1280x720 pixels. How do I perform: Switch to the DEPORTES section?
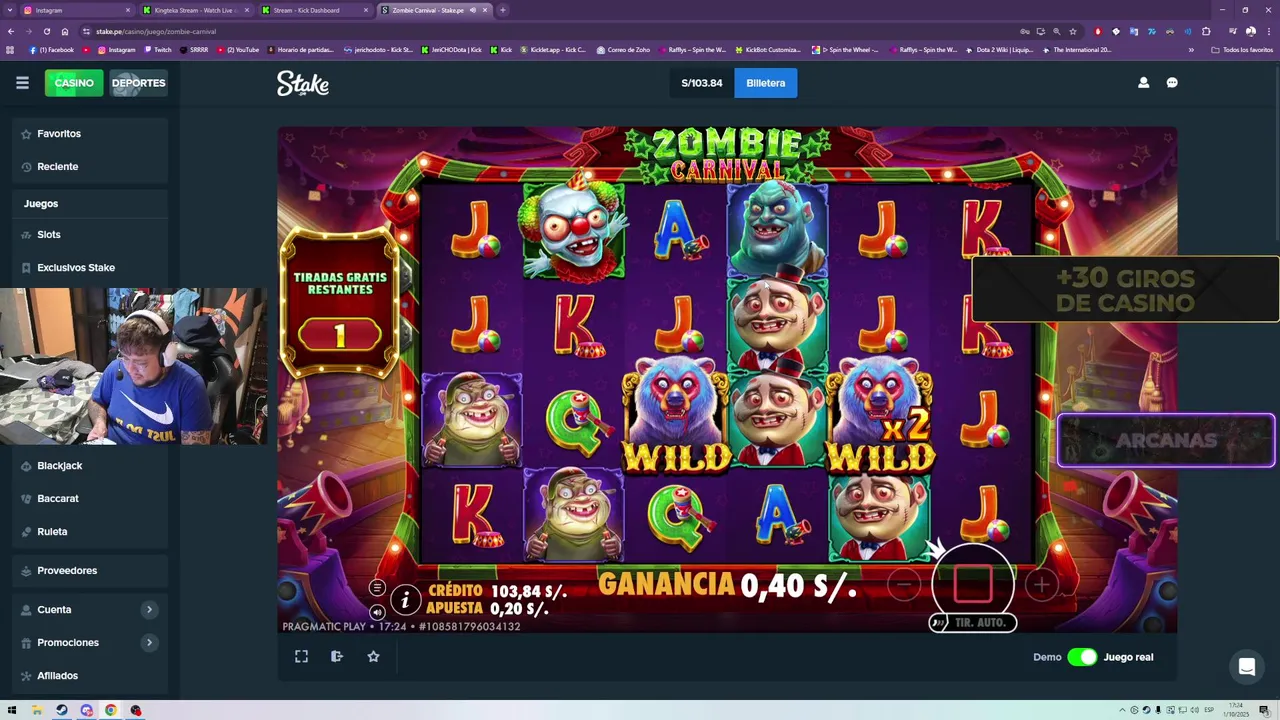[138, 83]
